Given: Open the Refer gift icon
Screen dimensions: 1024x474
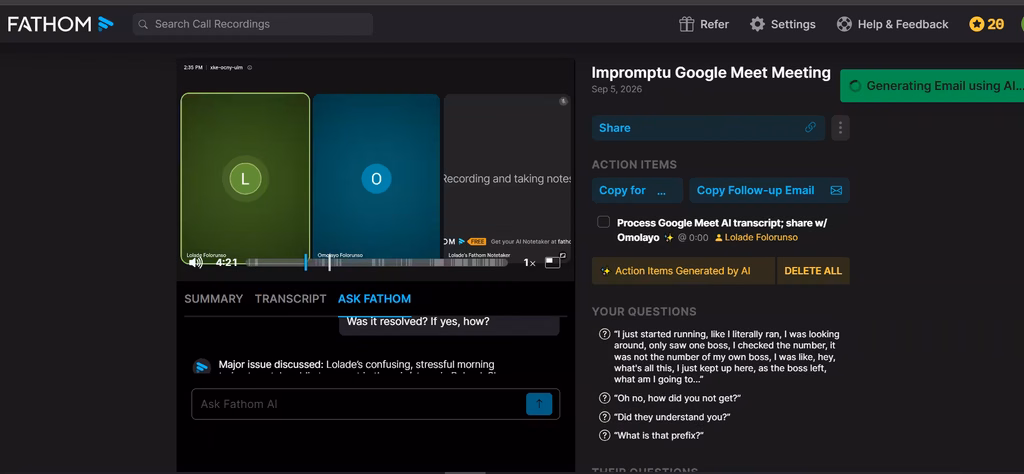Looking at the screenshot, I should [x=686, y=24].
